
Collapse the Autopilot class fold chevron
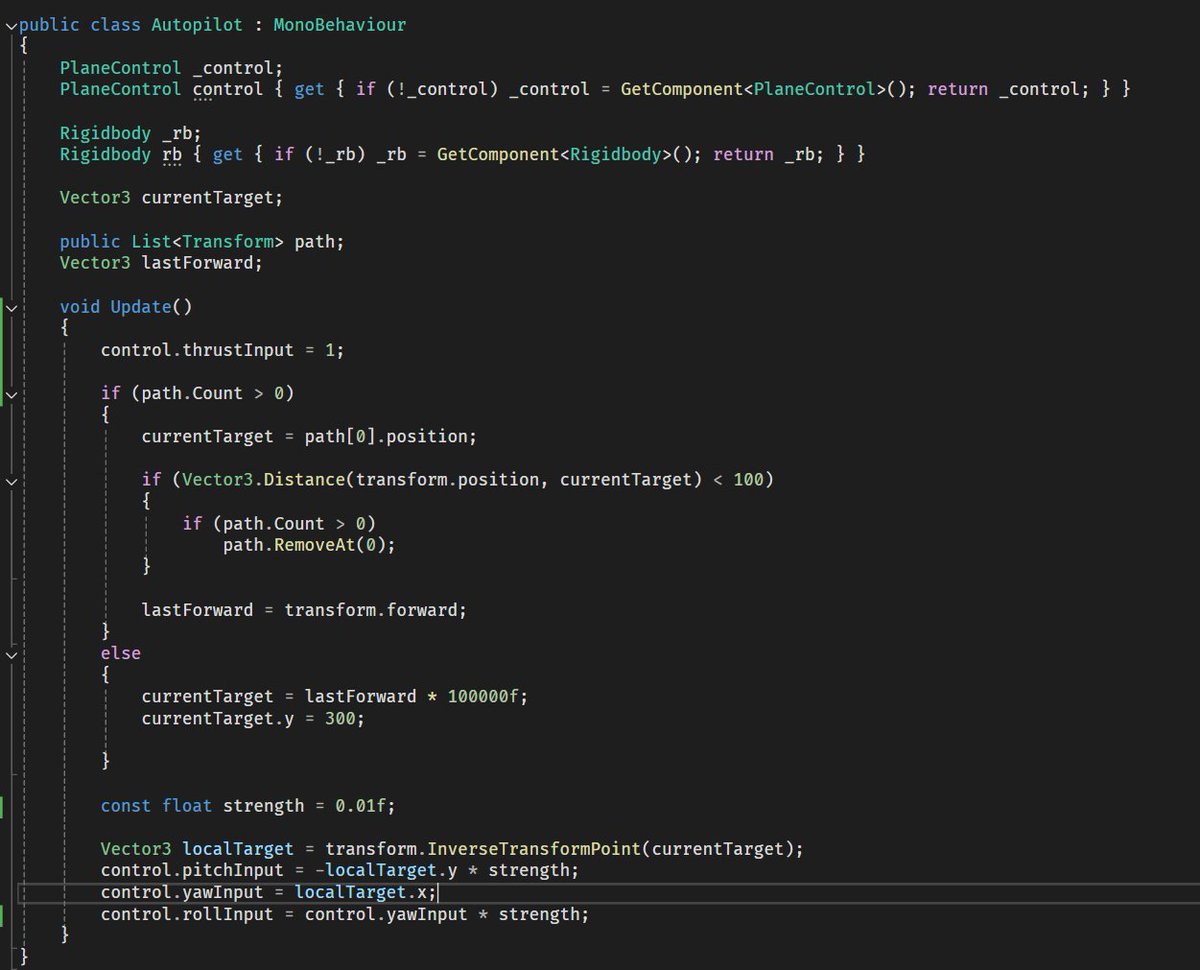[11, 25]
